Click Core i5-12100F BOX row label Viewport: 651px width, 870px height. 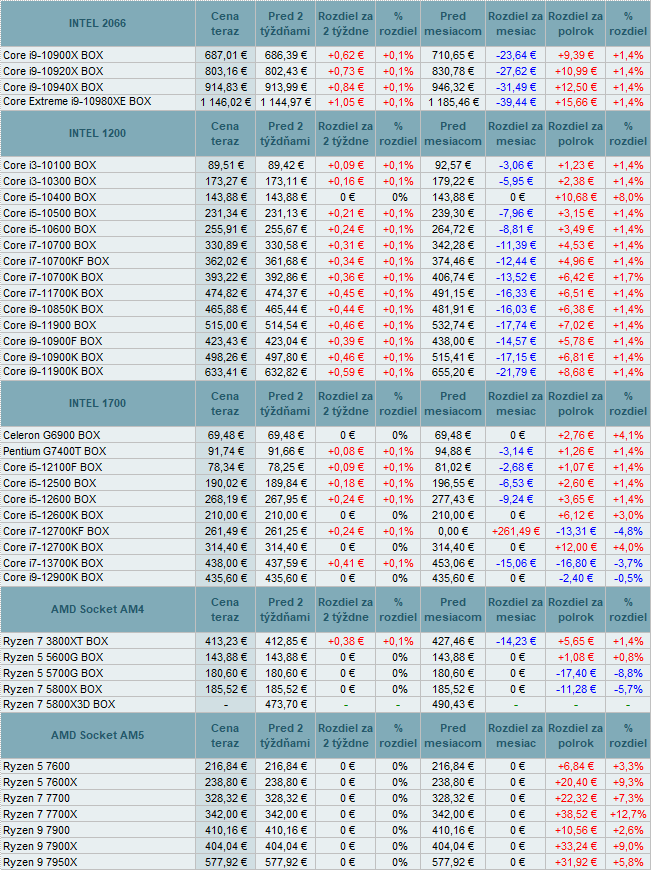point(53,468)
